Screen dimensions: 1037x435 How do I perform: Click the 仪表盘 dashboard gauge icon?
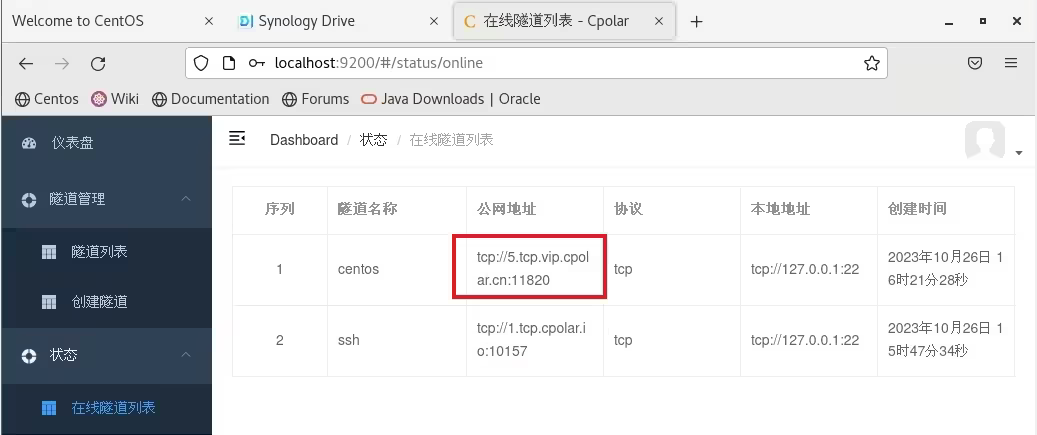click(x=28, y=143)
